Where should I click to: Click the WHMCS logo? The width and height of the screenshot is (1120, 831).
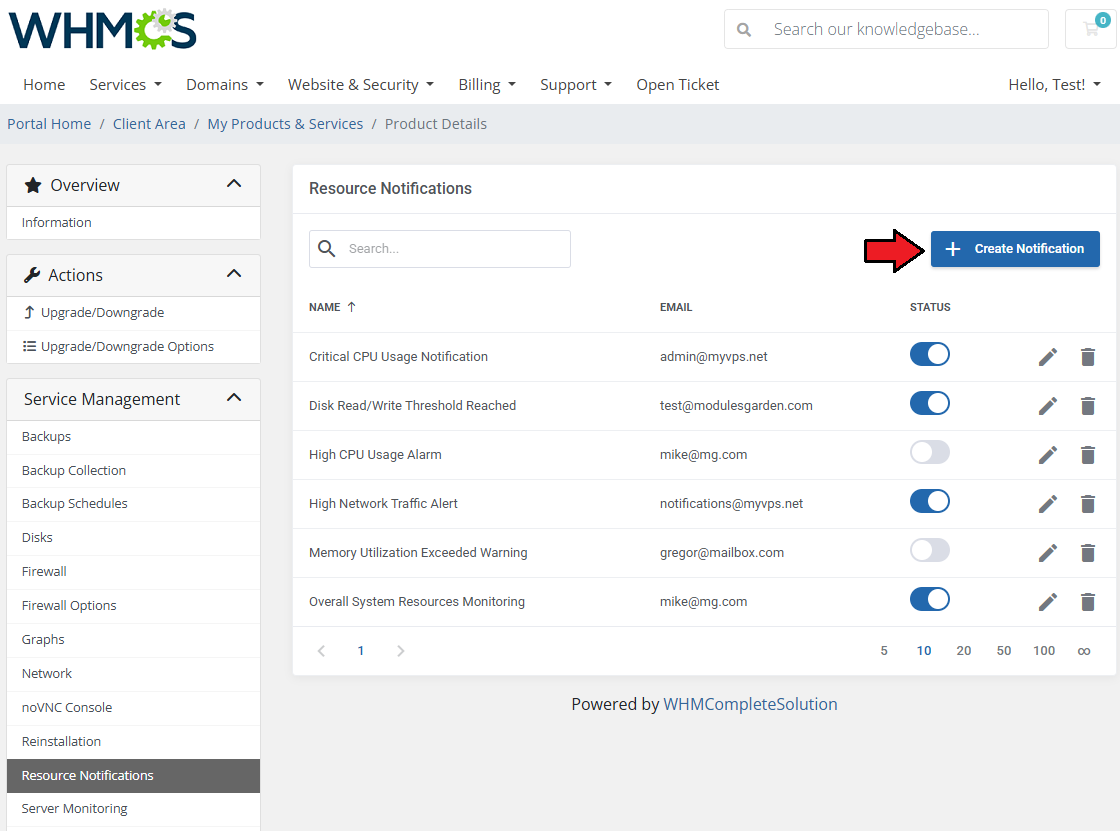click(102, 30)
